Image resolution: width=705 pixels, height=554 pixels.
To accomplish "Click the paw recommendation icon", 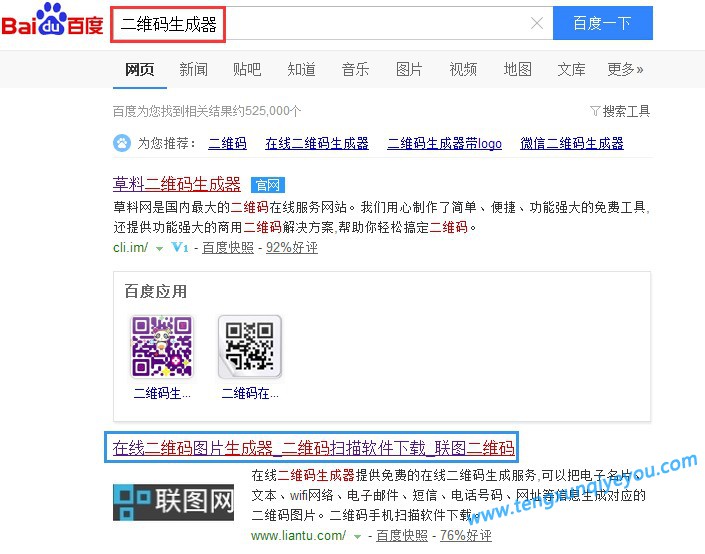I will pyautogui.click(x=121, y=143).
